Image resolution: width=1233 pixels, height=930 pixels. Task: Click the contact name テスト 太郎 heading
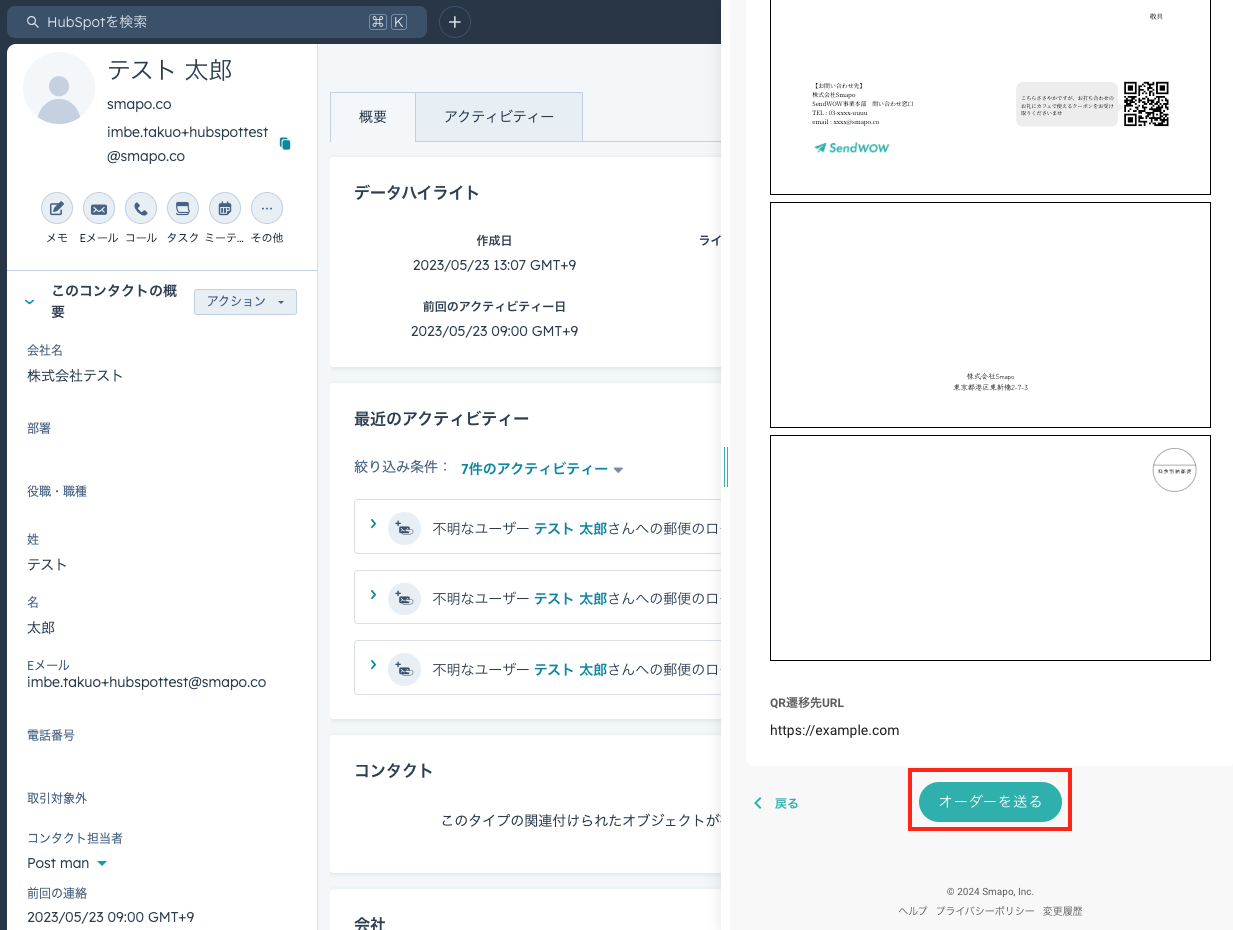(169, 69)
